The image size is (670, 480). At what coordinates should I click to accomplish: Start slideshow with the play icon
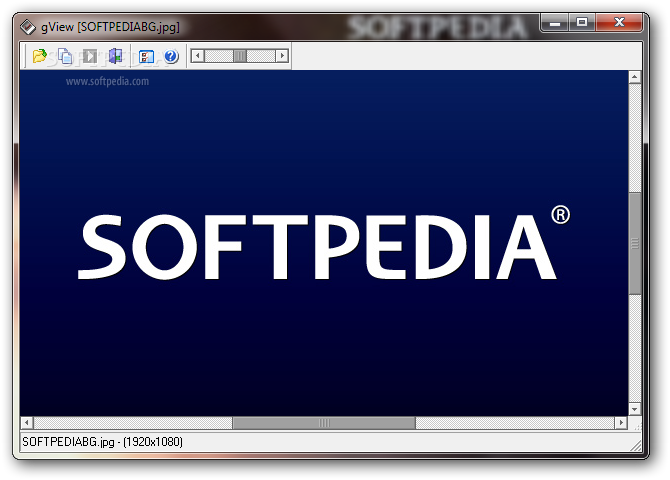coord(90,56)
